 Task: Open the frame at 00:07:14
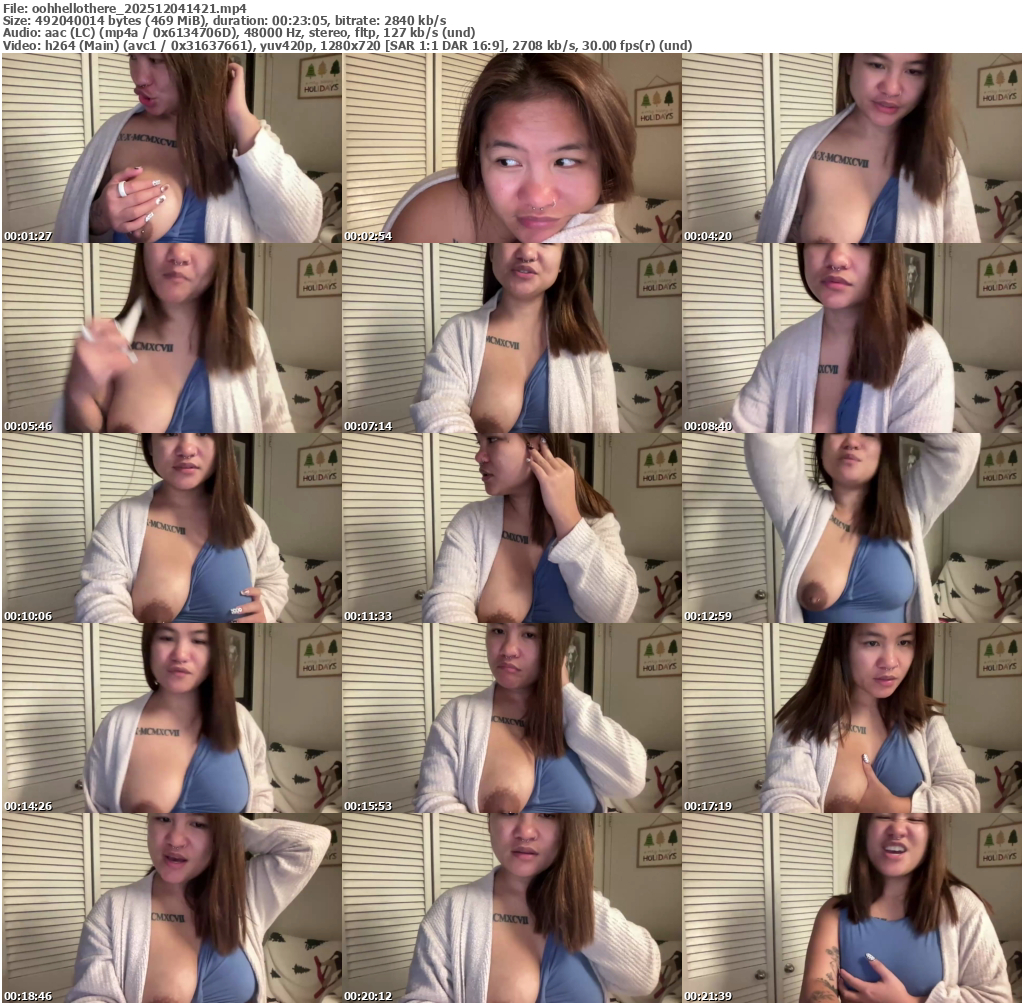511,338
